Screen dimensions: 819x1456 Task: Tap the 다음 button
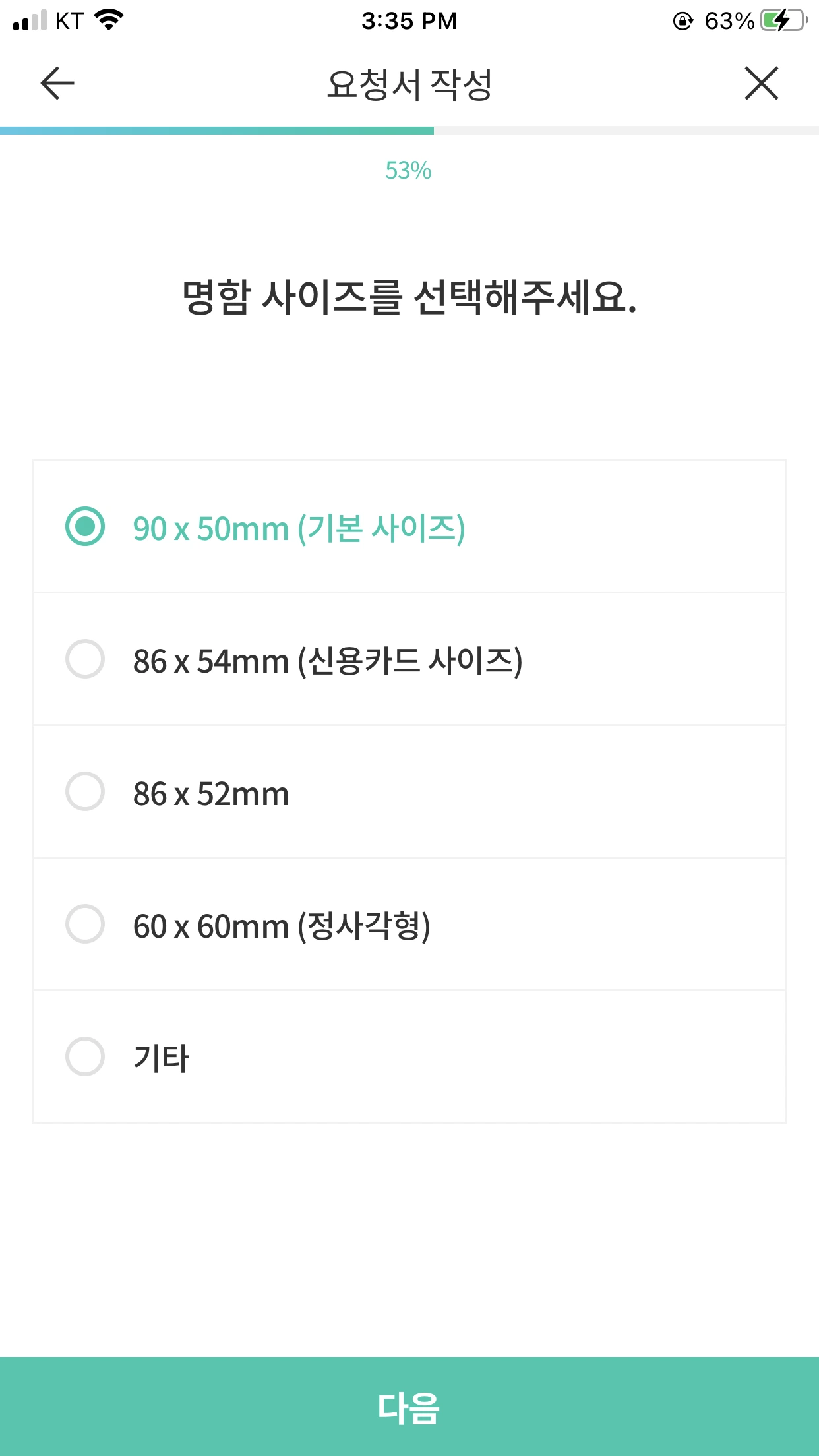[x=409, y=1407]
